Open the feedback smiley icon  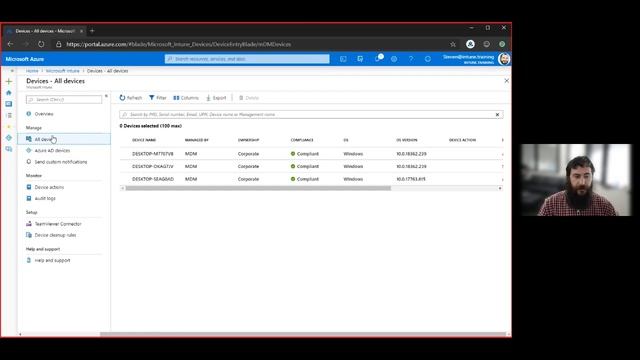point(428,59)
